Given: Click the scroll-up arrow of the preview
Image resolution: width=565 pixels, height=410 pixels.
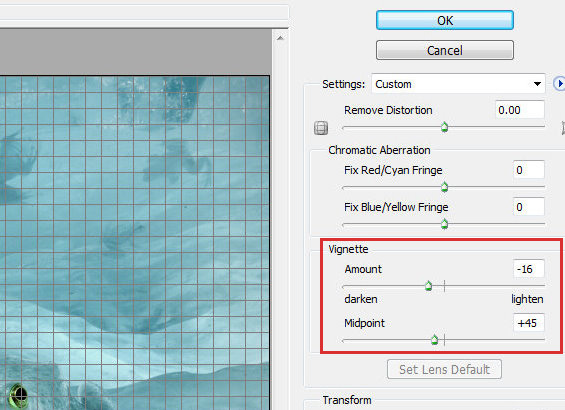Looking at the screenshot, I should click(280, 38).
